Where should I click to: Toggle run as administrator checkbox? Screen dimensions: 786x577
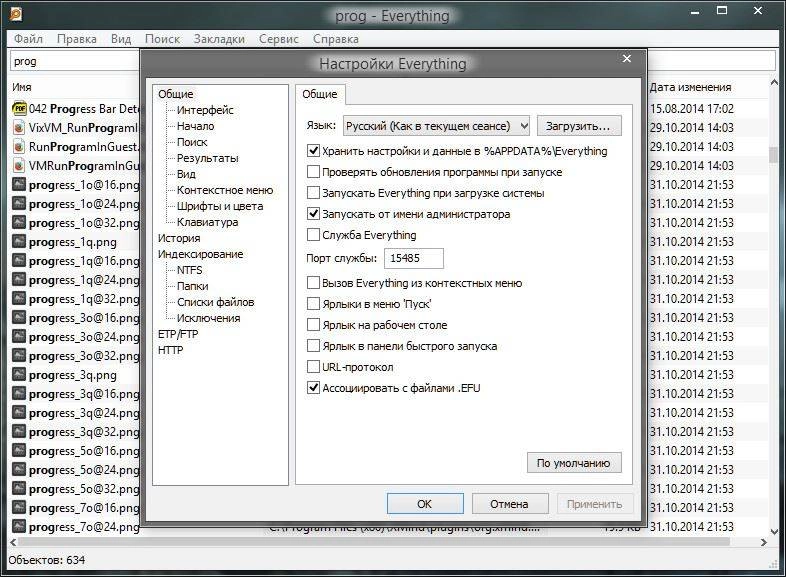coord(313,214)
